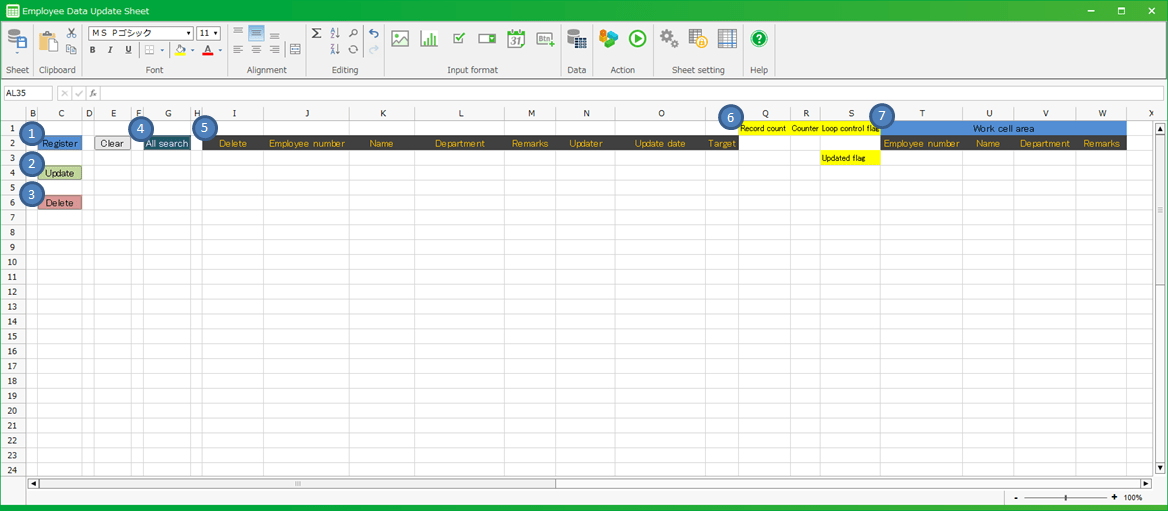Toggle italic formatting

pos(110,50)
